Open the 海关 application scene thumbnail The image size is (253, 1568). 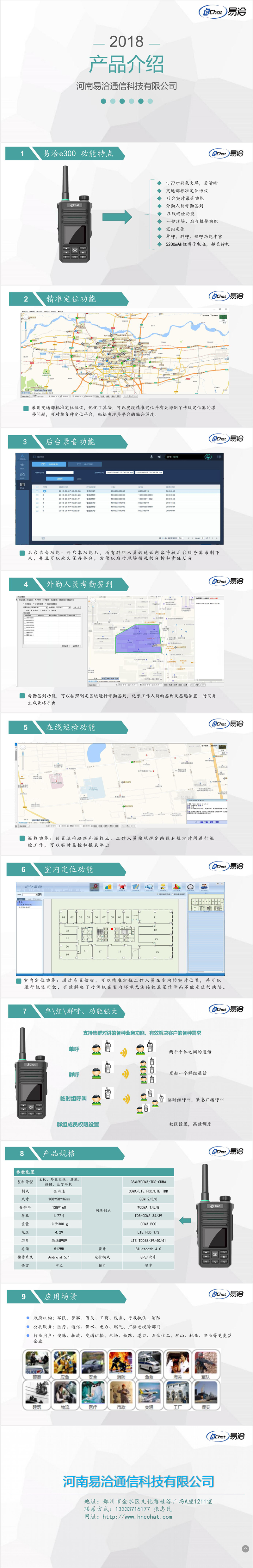pyautogui.click(x=178, y=1365)
